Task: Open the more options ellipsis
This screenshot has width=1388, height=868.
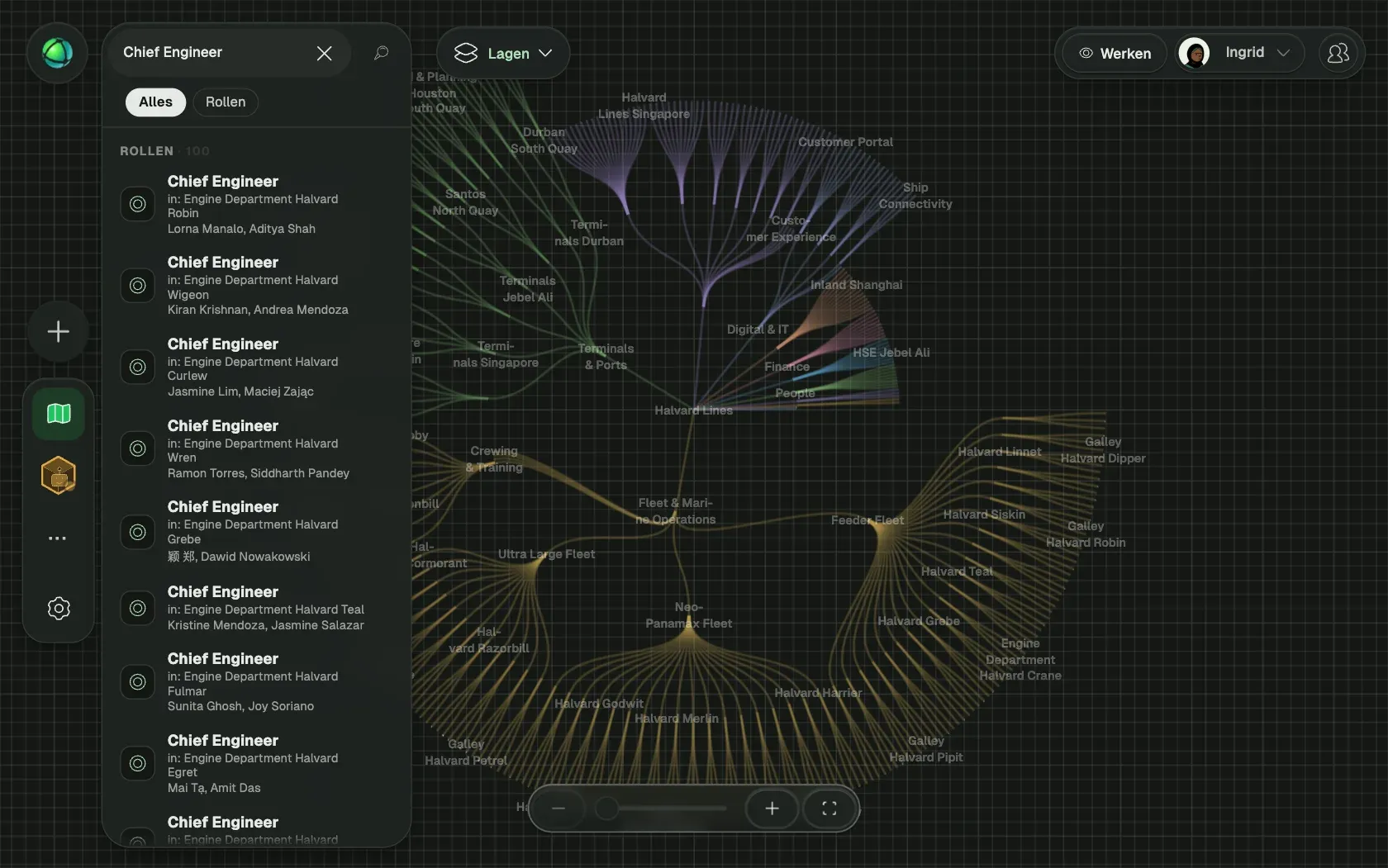Action: (x=58, y=538)
